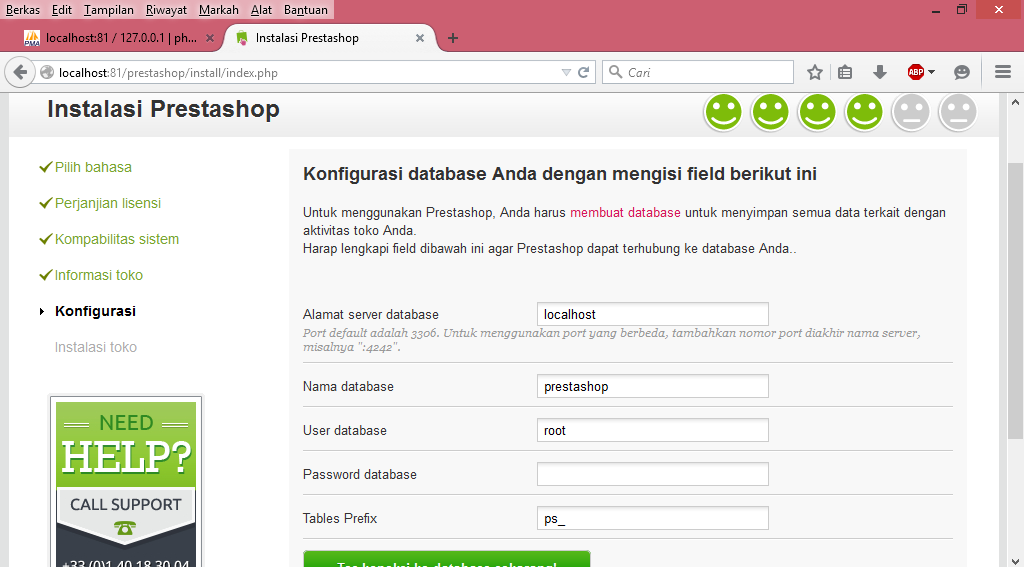Screen dimensions: 1024x567
Task: Click the reload page icon
Action: point(584,73)
